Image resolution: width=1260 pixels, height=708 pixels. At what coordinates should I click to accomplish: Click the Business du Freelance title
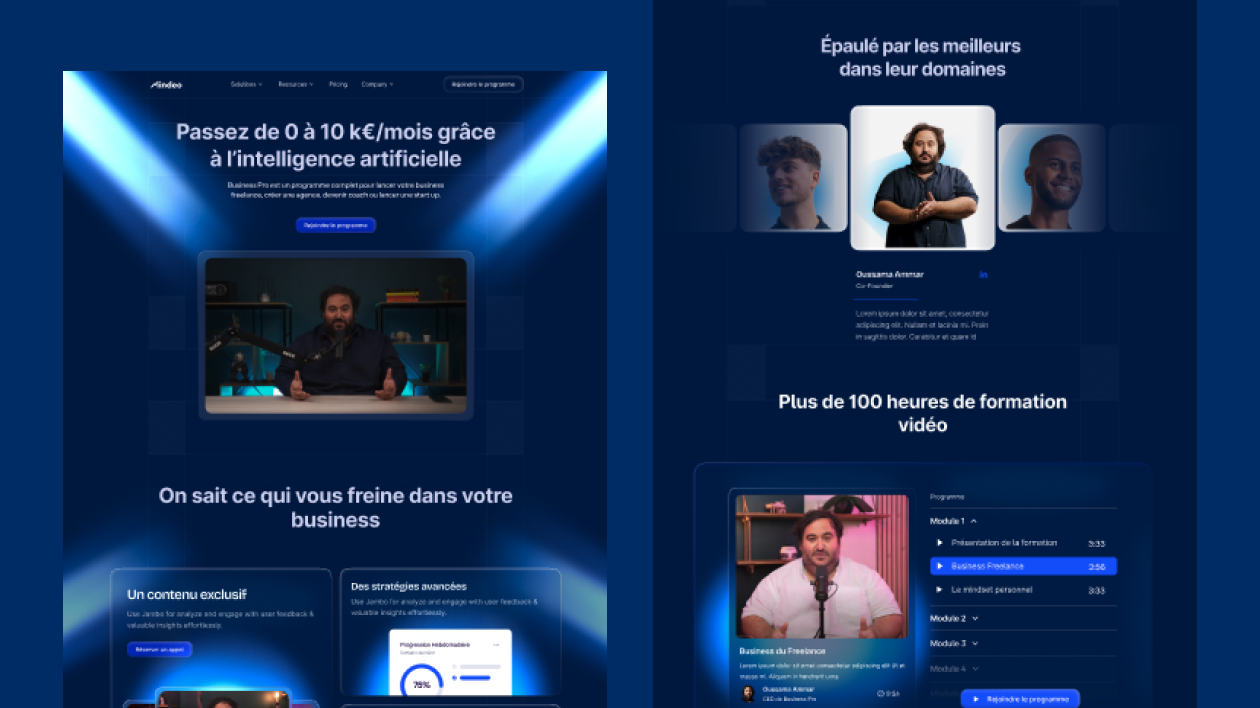[x=782, y=651]
